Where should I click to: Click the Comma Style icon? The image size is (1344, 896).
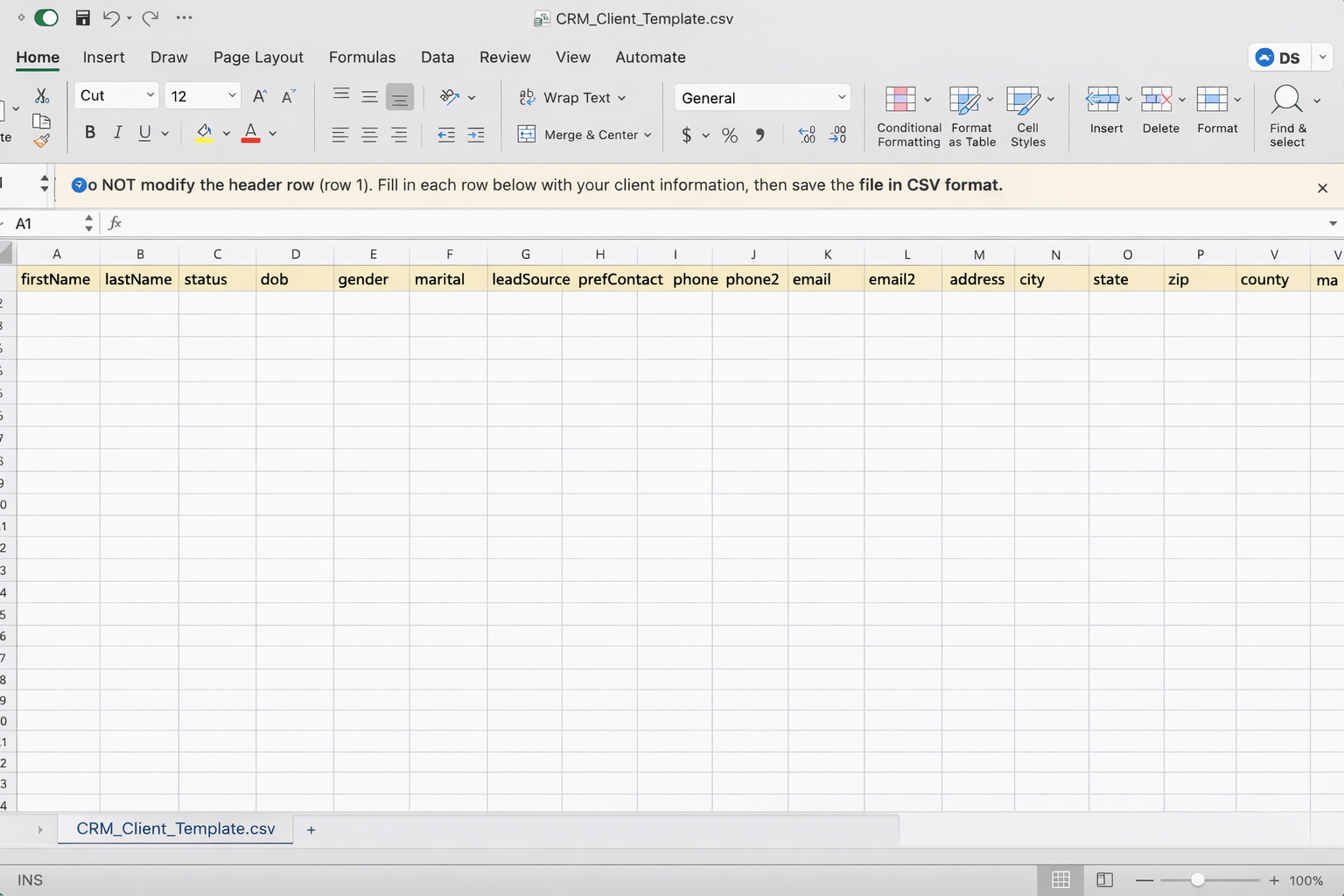click(759, 135)
